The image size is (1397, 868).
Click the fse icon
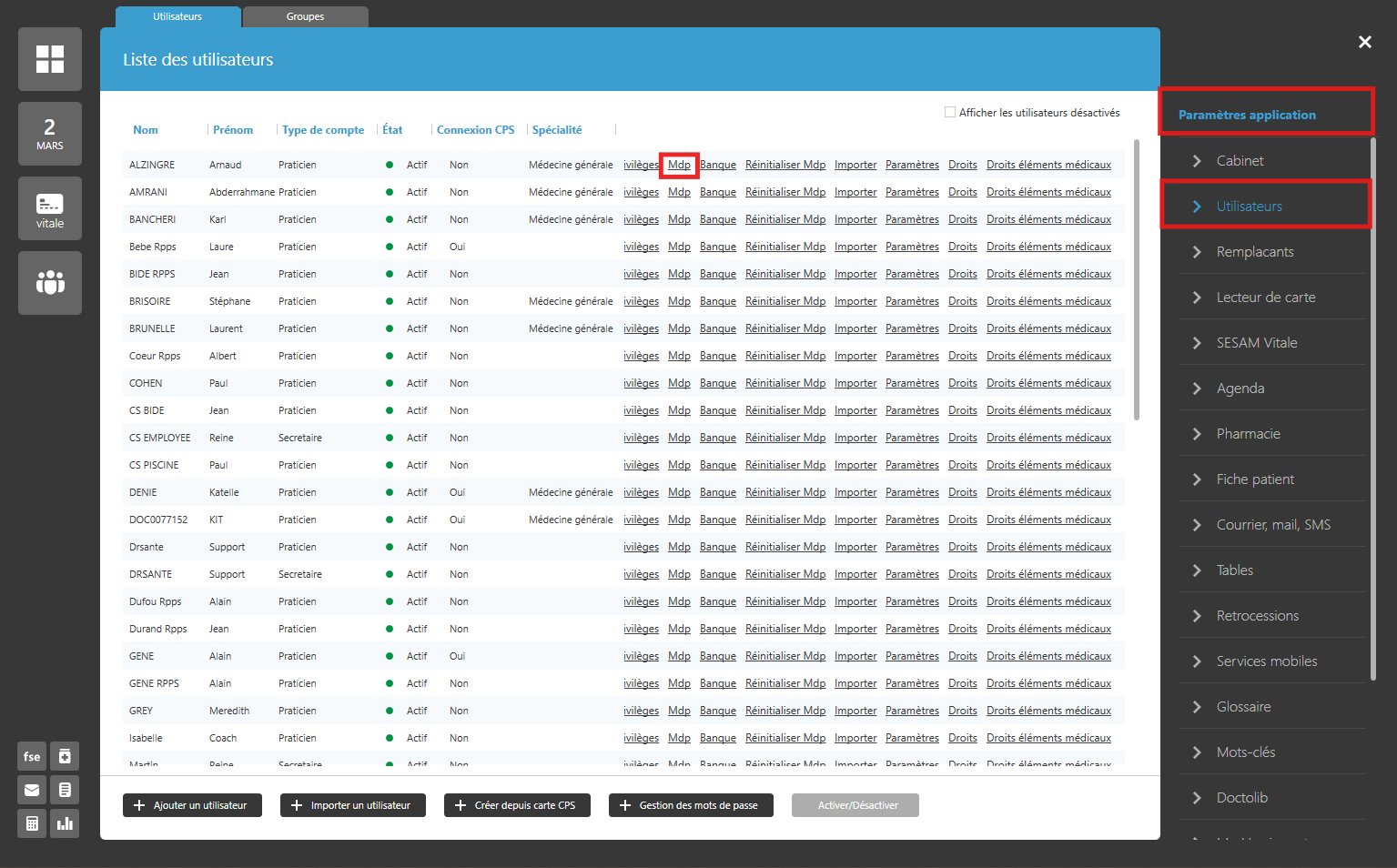coord(32,756)
